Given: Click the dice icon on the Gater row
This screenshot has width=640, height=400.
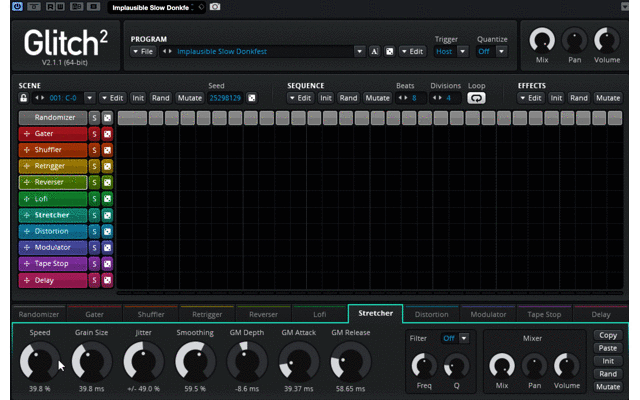Looking at the screenshot, I should tap(107, 134).
